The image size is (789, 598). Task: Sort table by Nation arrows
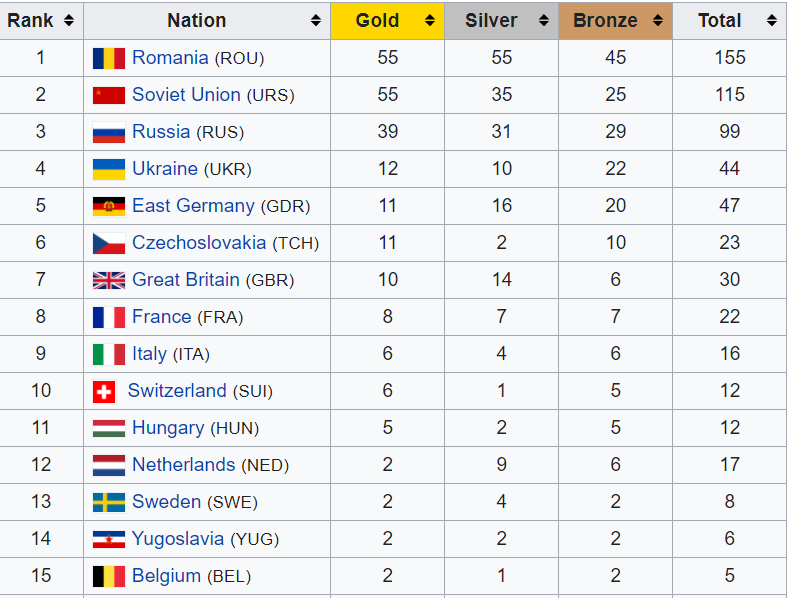[x=316, y=21]
